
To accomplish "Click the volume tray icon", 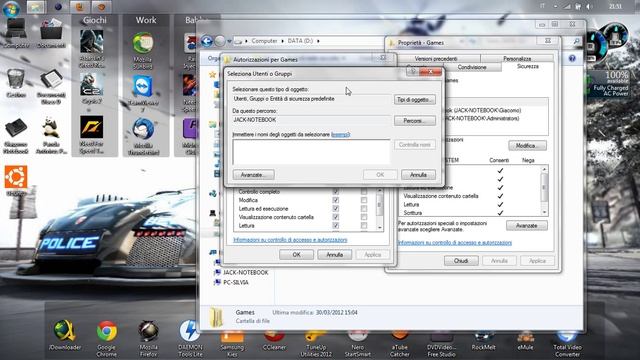I will click(x=589, y=6).
